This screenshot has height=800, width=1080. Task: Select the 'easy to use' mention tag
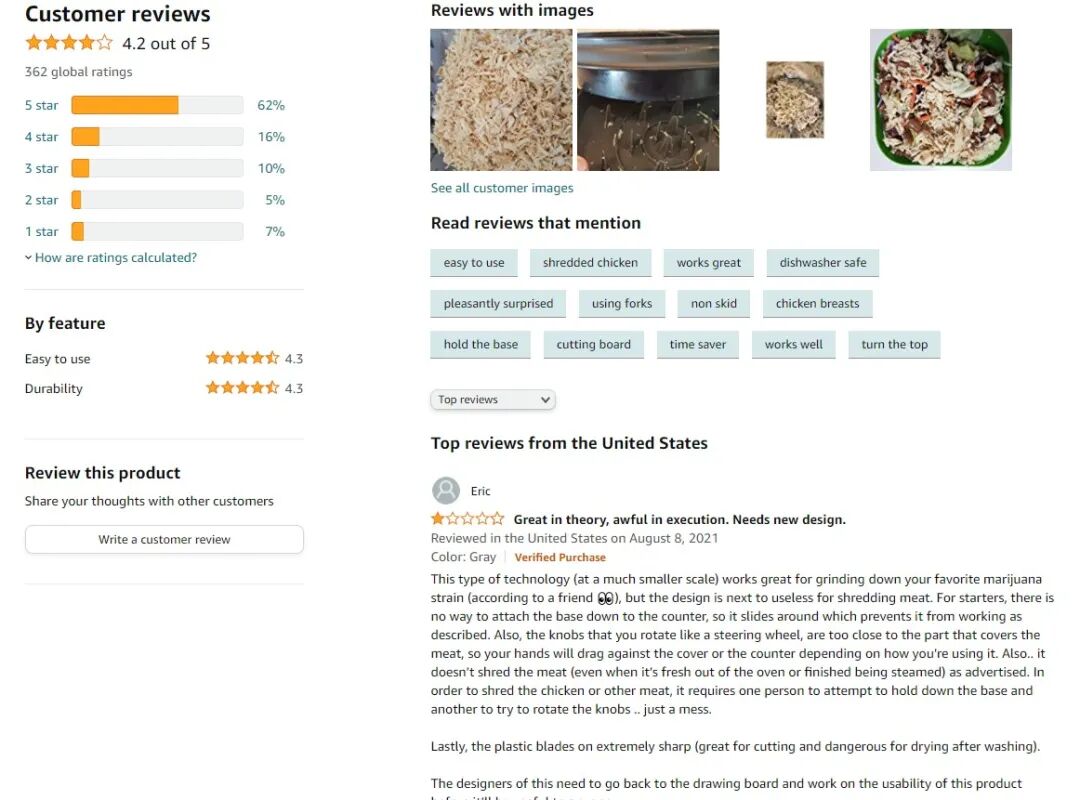point(474,263)
